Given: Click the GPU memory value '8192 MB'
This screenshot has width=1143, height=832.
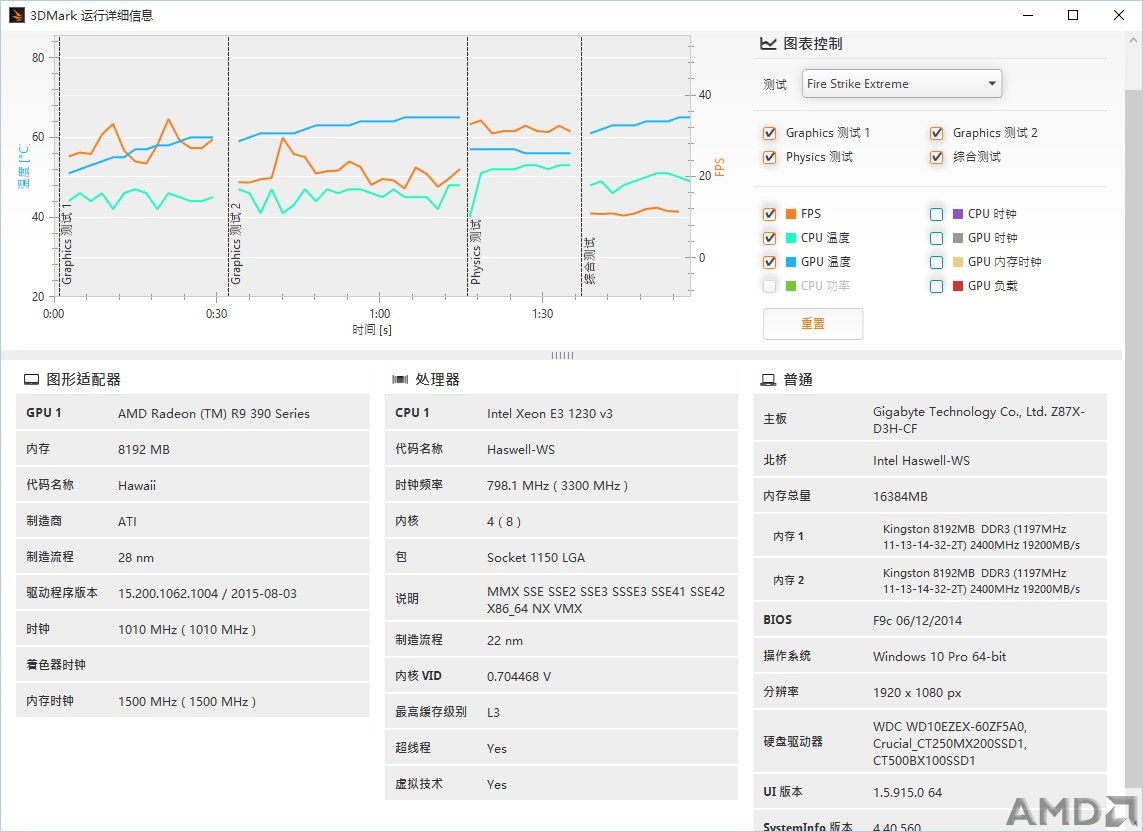Looking at the screenshot, I should [x=144, y=450].
